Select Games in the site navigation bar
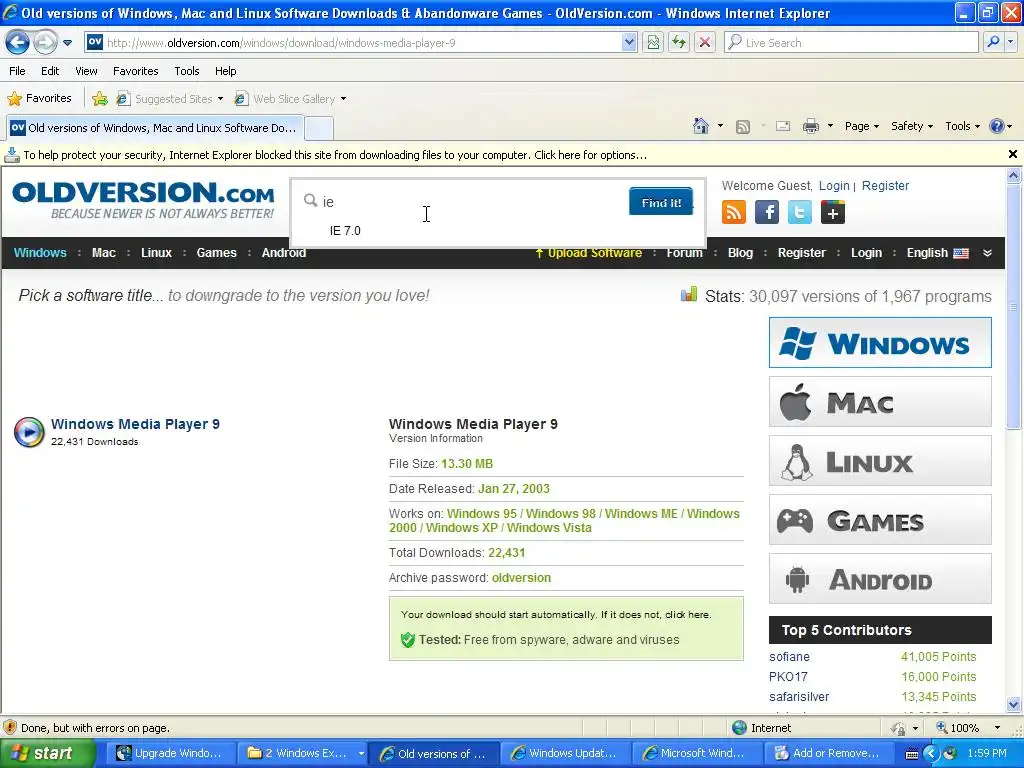Screen dimensions: 1024x768 pos(217,253)
